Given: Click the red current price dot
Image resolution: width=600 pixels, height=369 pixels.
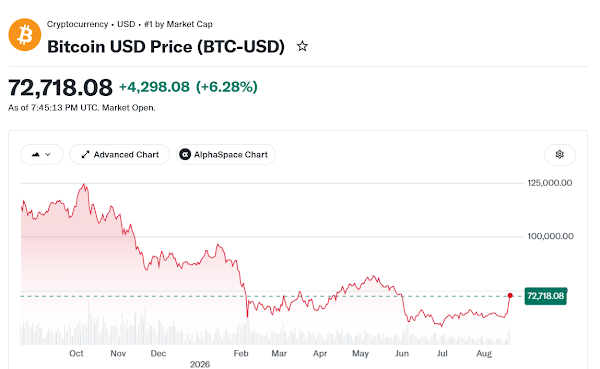Looking at the screenshot, I should tap(510, 296).
